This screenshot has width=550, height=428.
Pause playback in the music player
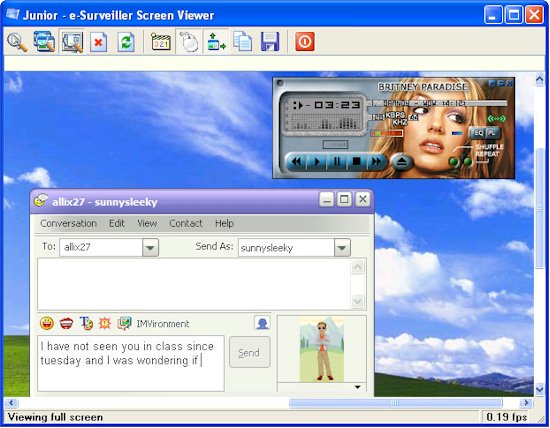tap(337, 162)
